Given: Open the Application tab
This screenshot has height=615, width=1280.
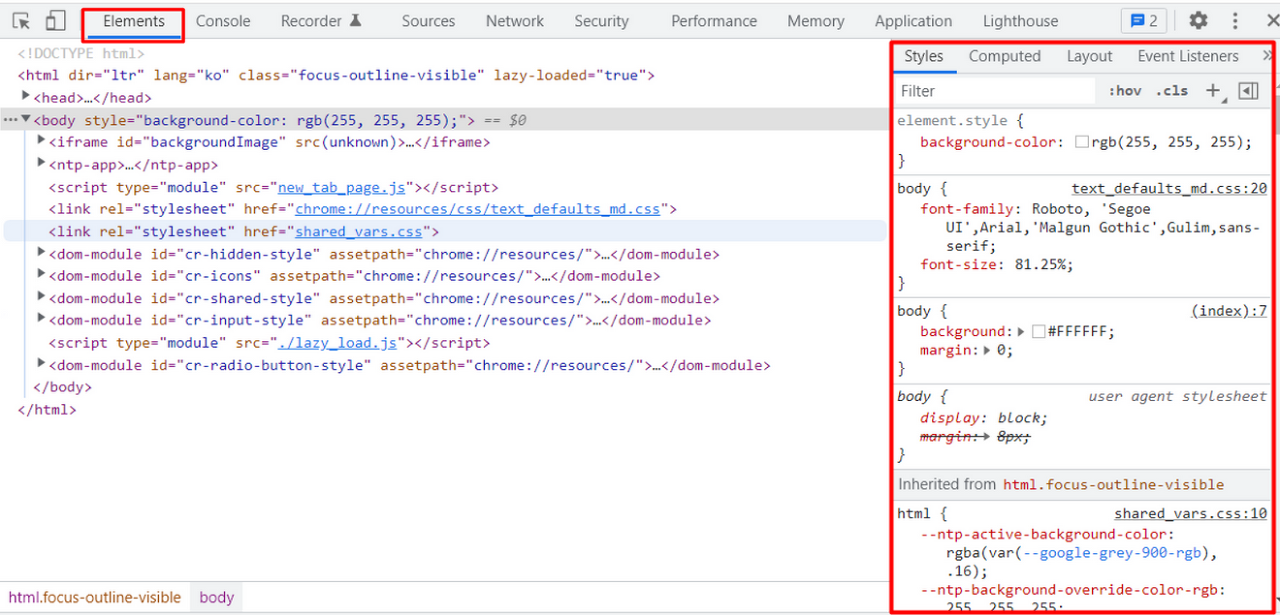Looking at the screenshot, I should point(913,21).
